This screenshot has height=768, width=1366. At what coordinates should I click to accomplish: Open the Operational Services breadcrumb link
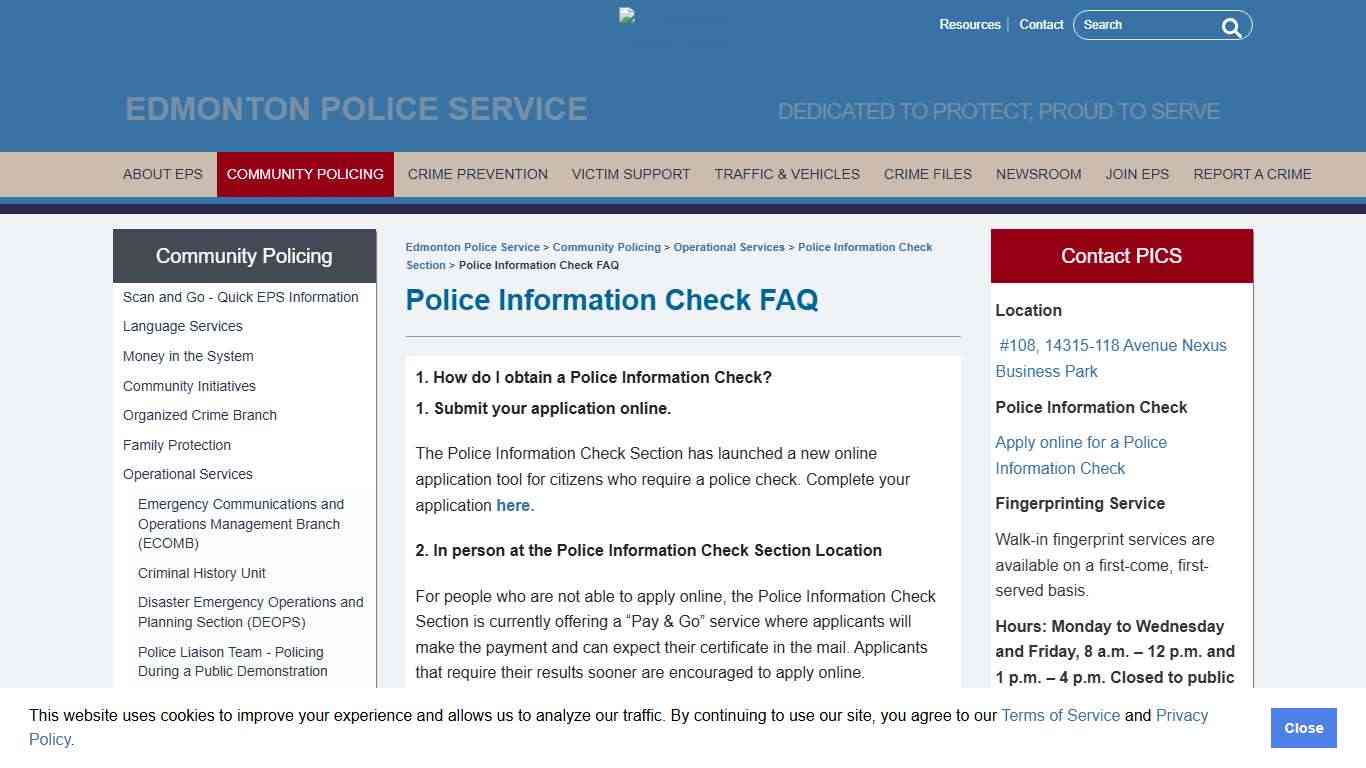(x=729, y=247)
